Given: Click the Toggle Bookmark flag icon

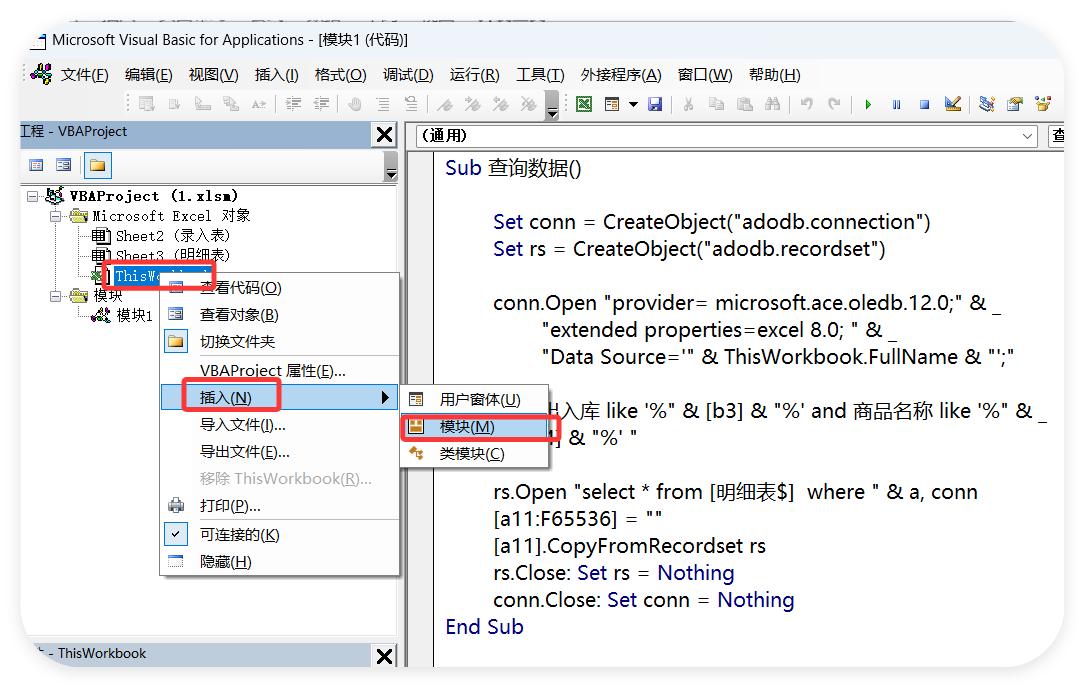Looking at the screenshot, I should pos(445,104).
